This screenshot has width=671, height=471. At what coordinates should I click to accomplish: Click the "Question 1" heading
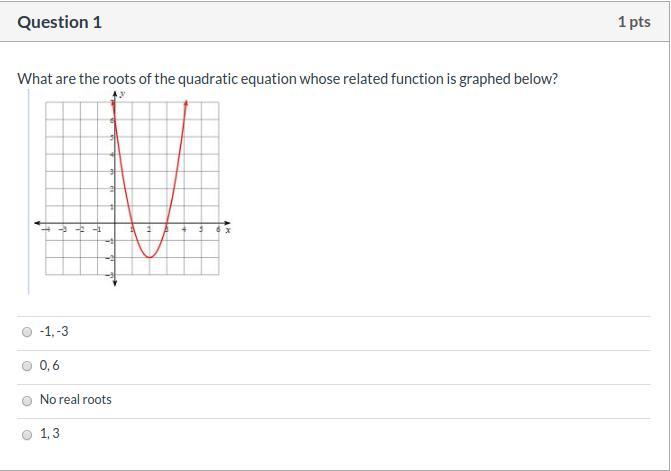click(60, 22)
